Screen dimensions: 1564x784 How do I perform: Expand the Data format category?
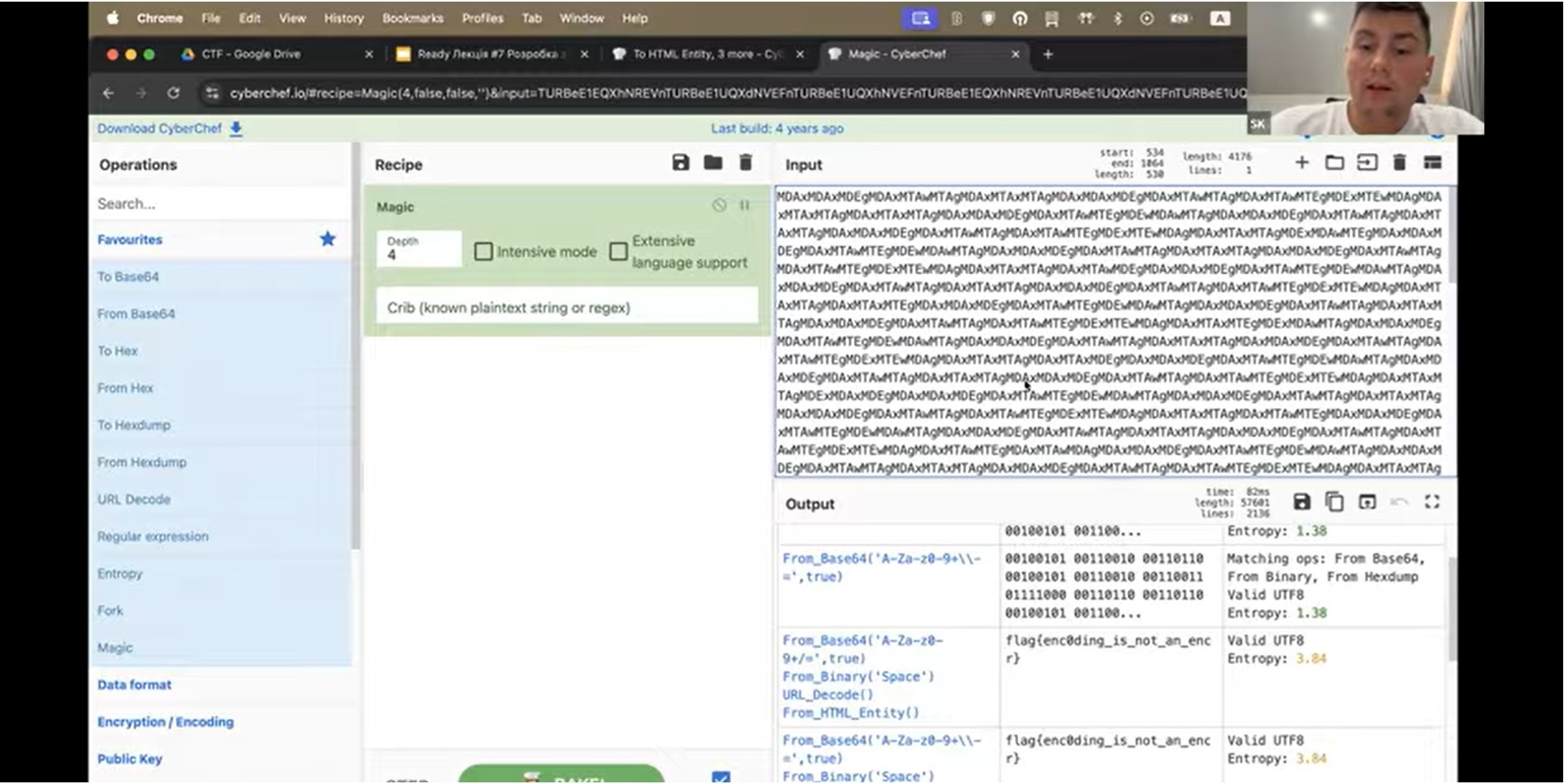[135, 684]
